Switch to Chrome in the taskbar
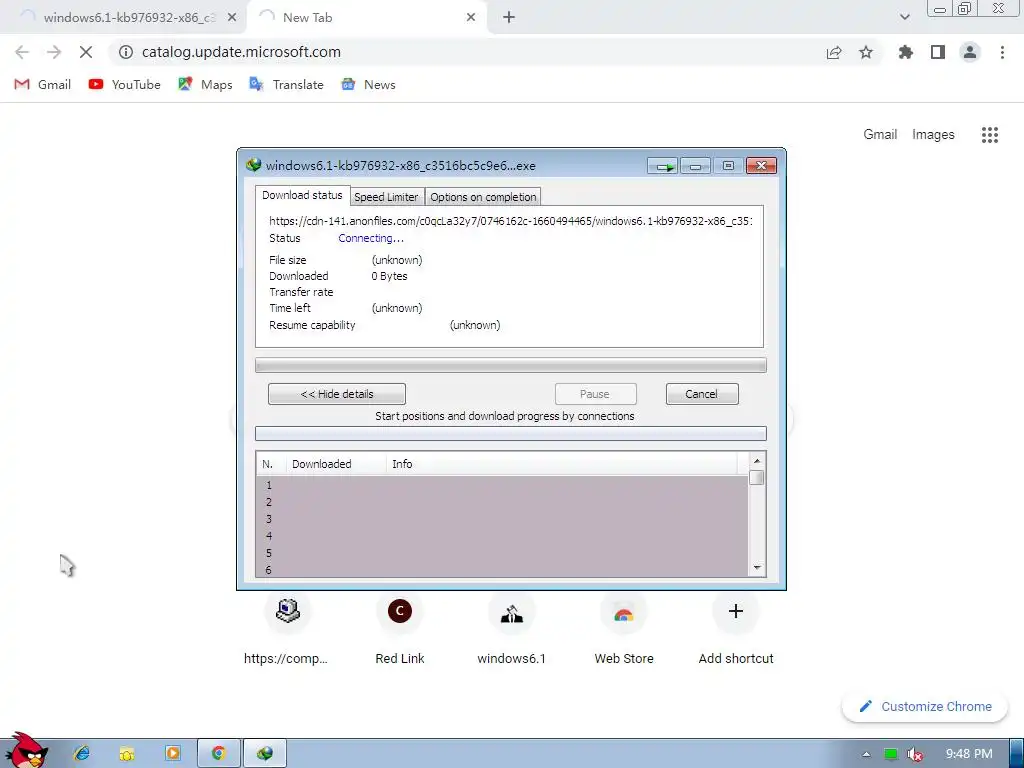This screenshot has height=768, width=1024. (219, 753)
